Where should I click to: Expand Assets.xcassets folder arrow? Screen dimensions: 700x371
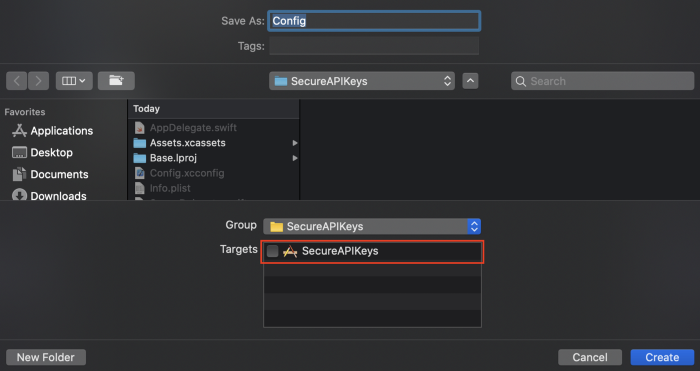click(x=295, y=143)
